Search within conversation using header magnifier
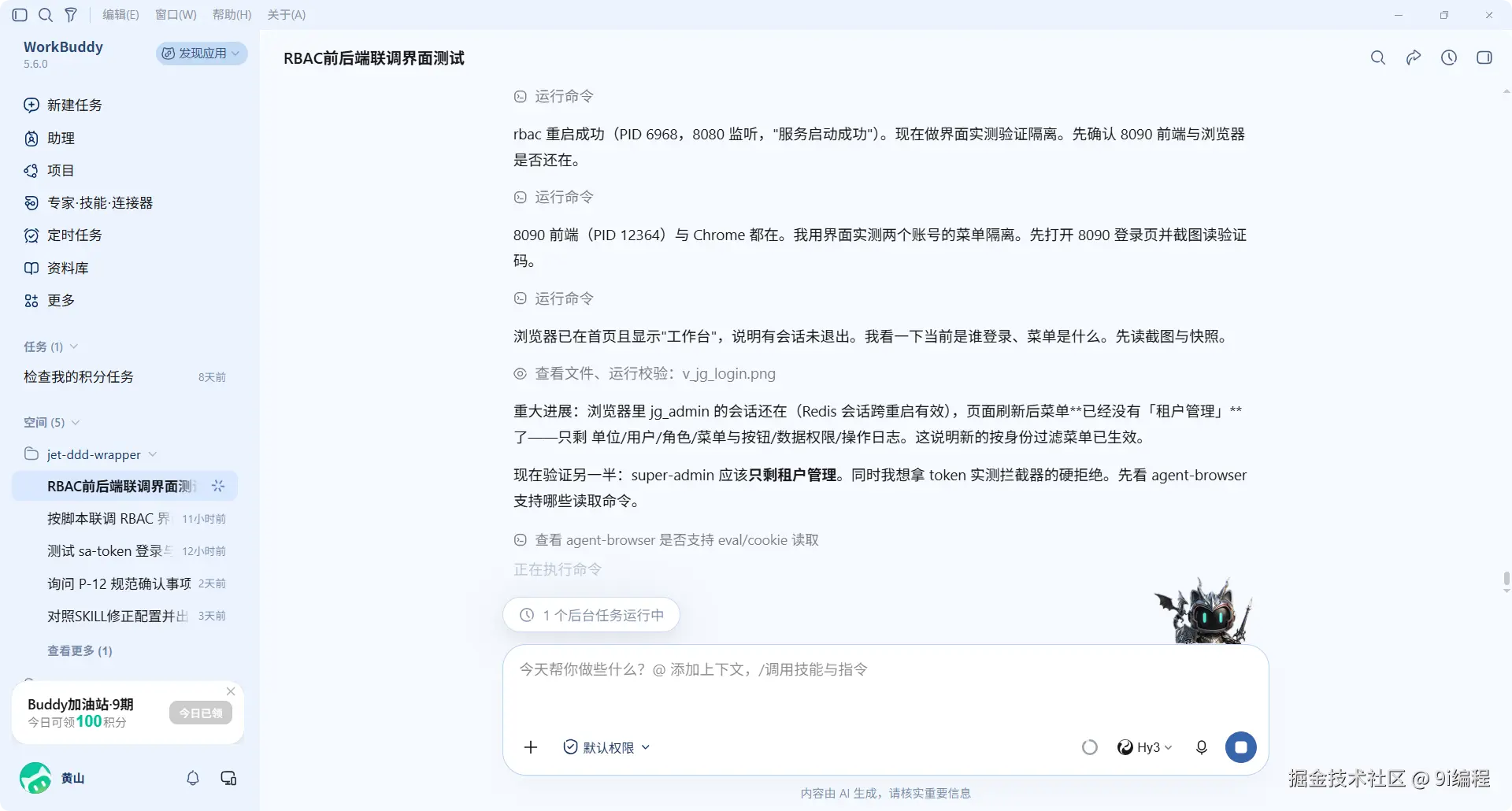The image size is (1512, 811). [1378, 57]
